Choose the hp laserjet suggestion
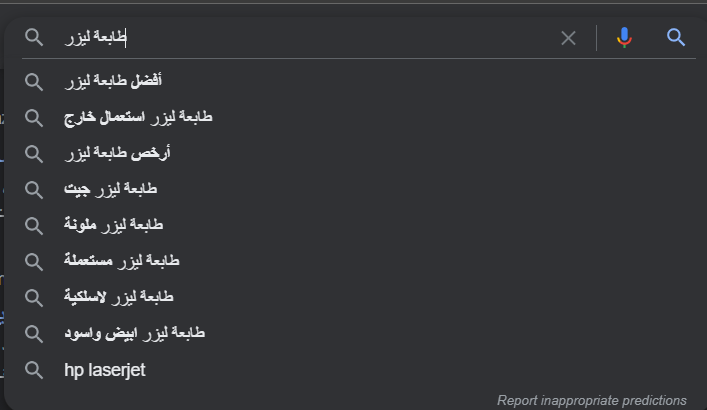 [105, 370]
